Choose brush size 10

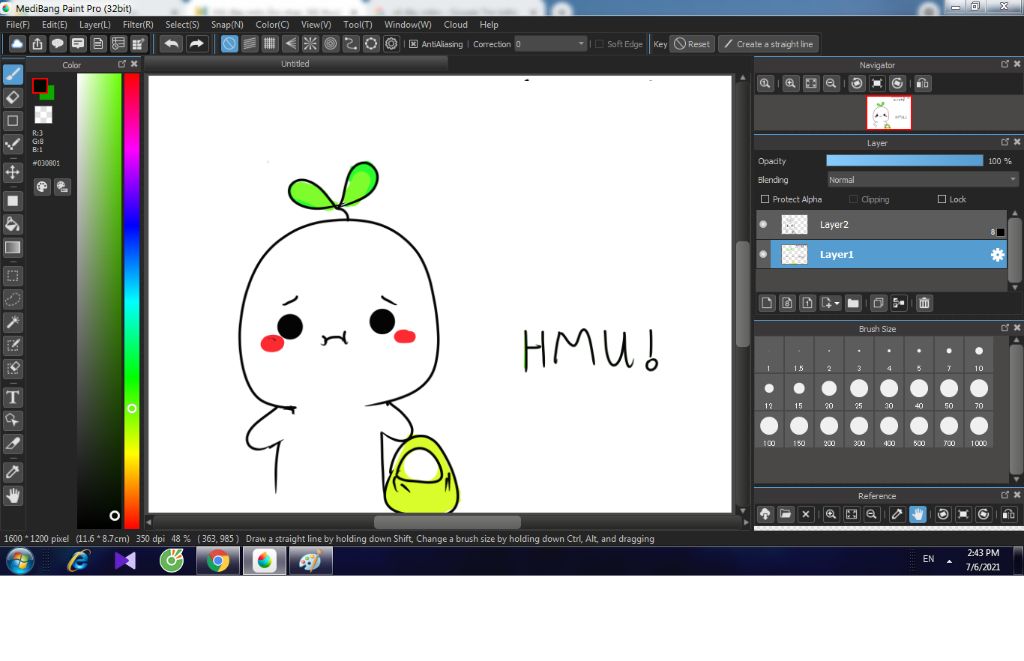tap(978, 356)
